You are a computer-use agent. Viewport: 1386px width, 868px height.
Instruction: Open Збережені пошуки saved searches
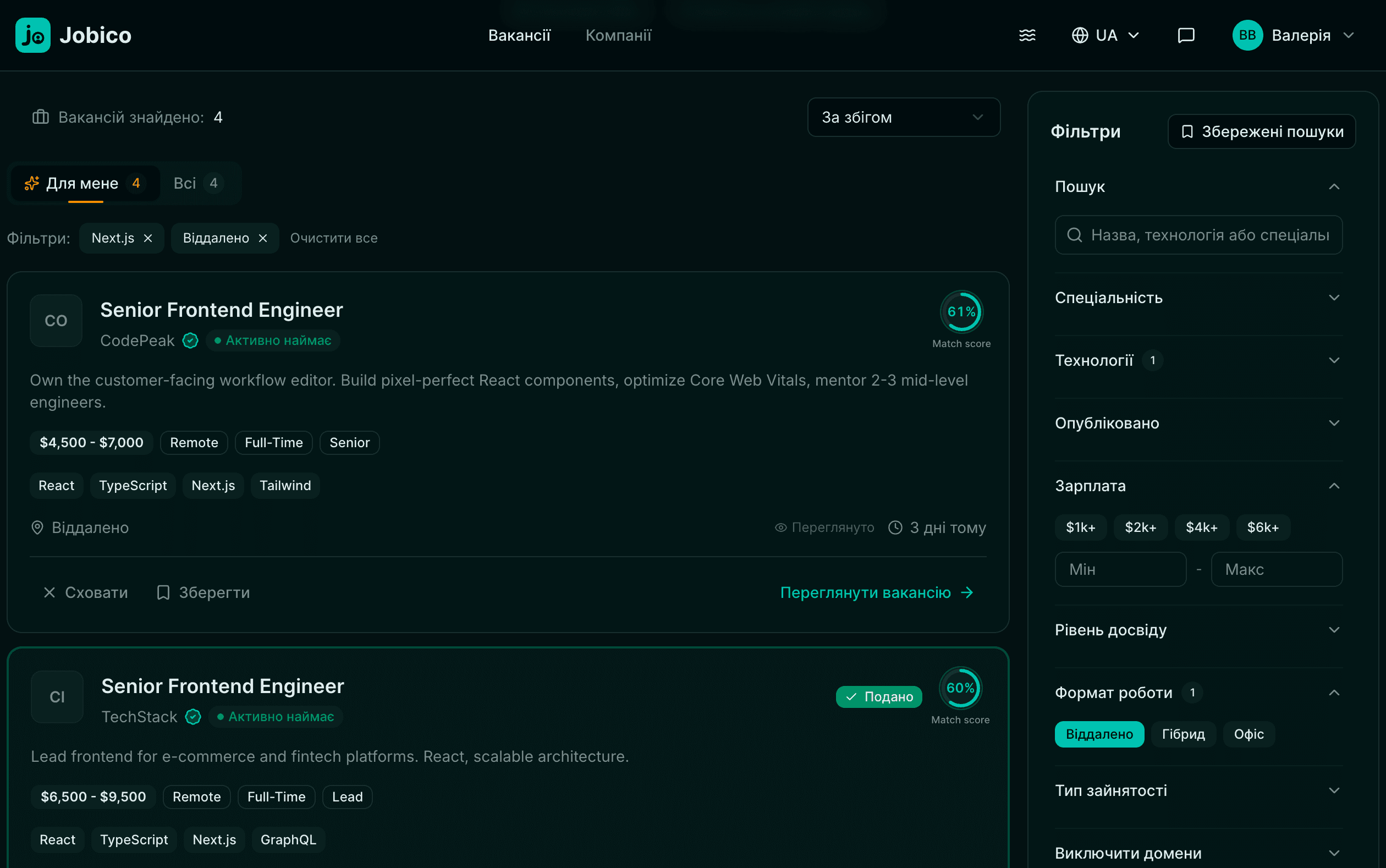[x=1262, y=131]
